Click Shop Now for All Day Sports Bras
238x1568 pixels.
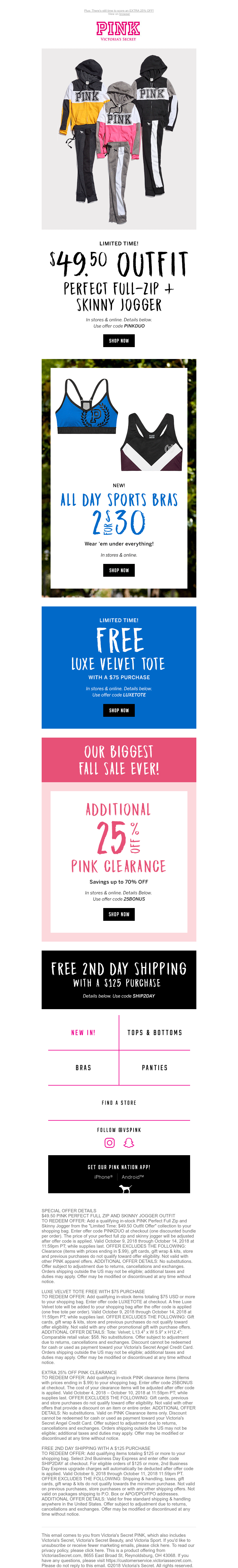click(119, 570)
